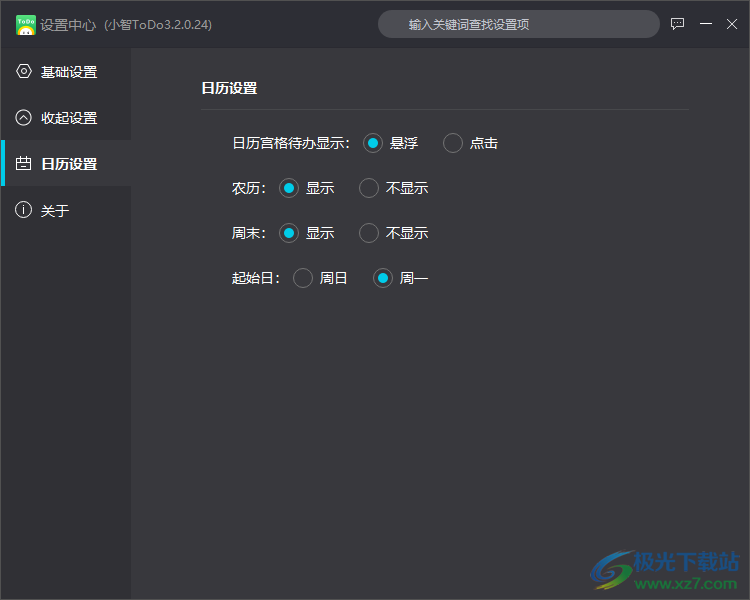750x600 pixels.
Task: Open the 关于 page
Action: tap(66, 210)
